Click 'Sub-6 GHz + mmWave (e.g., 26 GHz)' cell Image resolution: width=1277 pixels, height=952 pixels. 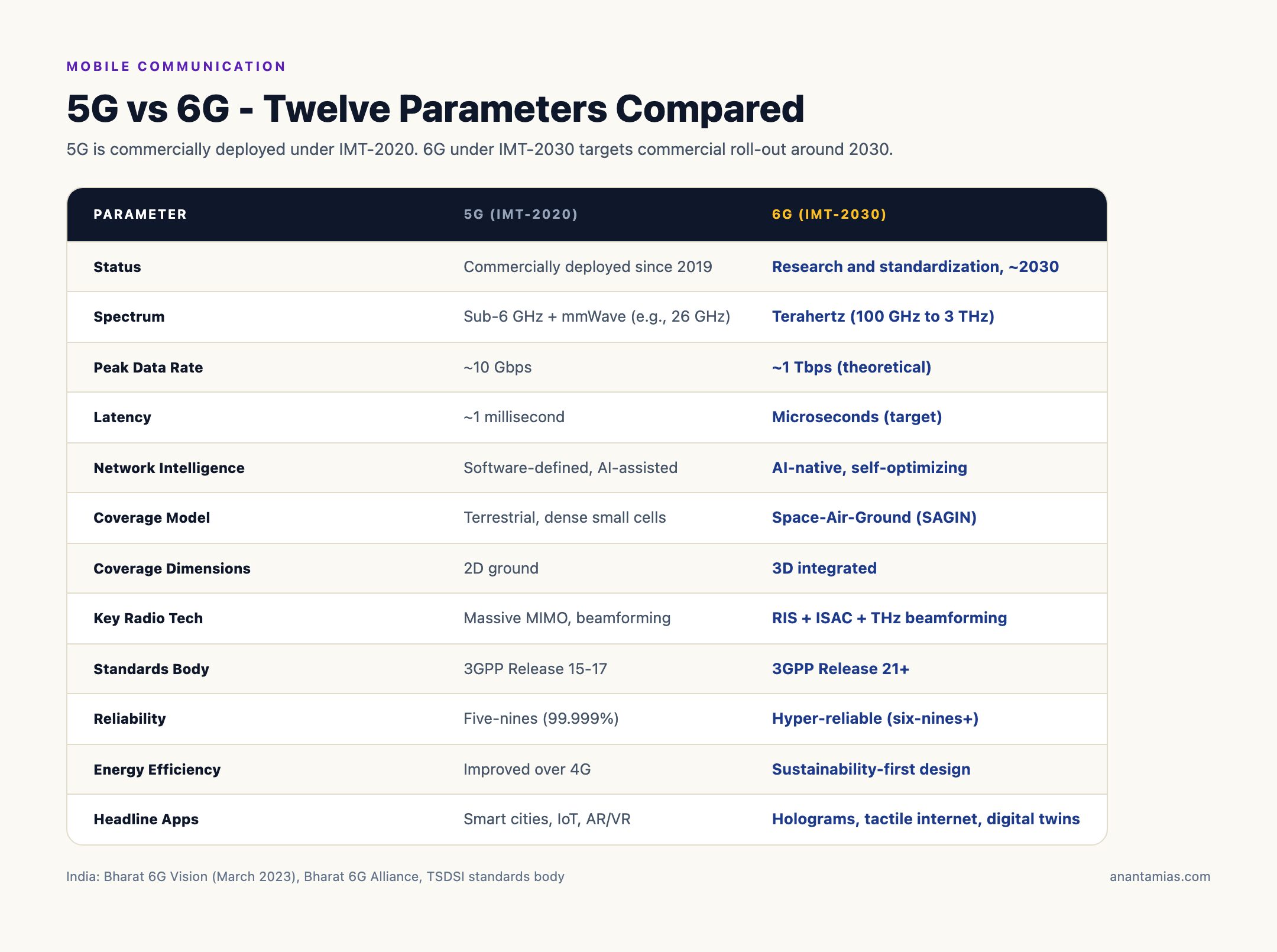[x=597, y=316]
